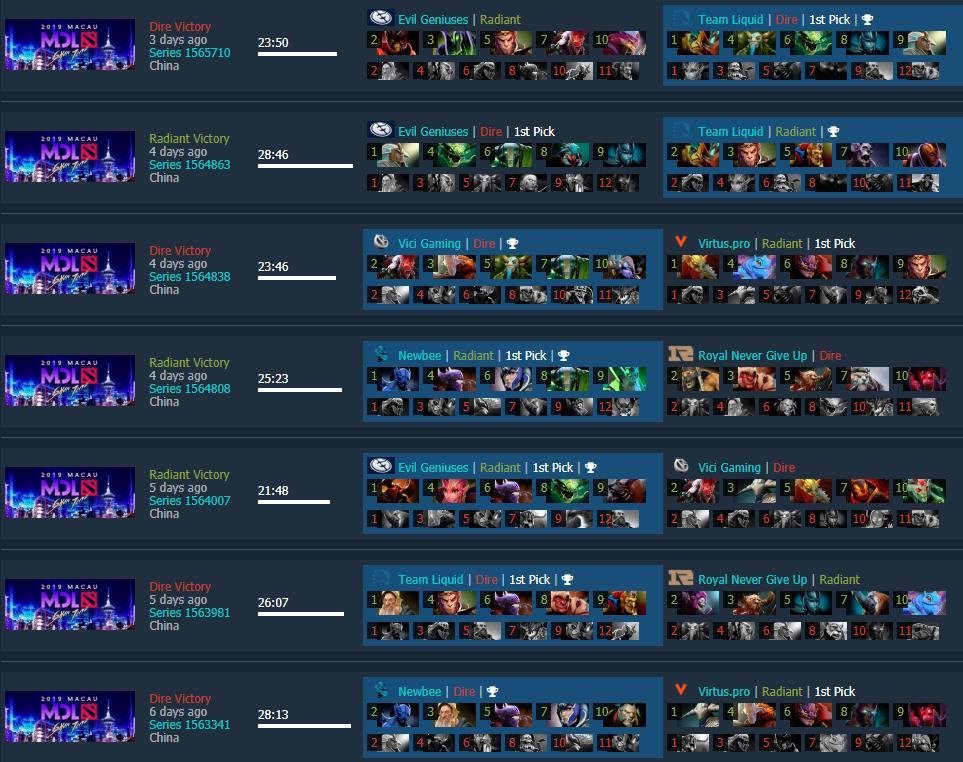Screen dimensions: 963x762
Task: Open the Virtus.pro team link in Series 1563341 row
Action: (x=723, y=691)
